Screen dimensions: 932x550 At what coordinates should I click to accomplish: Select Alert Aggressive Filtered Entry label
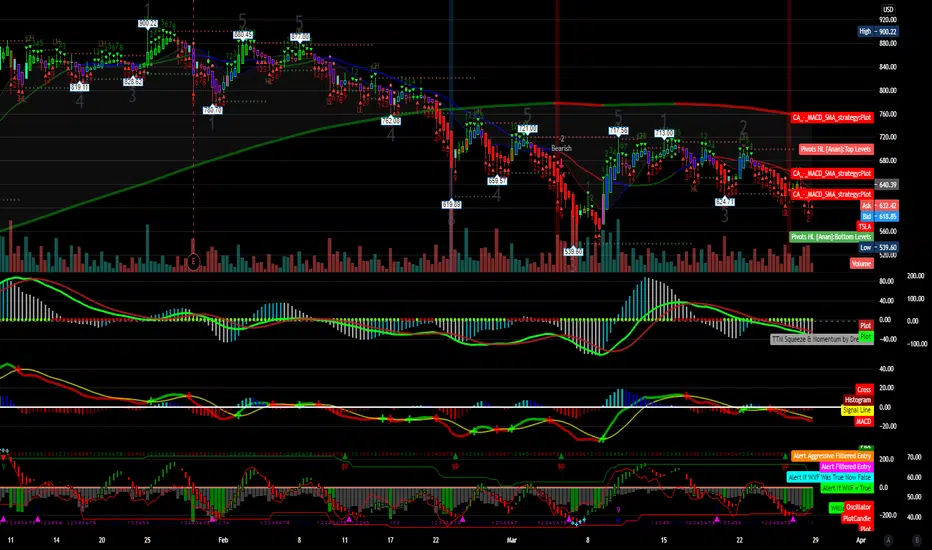click(832, 456)
